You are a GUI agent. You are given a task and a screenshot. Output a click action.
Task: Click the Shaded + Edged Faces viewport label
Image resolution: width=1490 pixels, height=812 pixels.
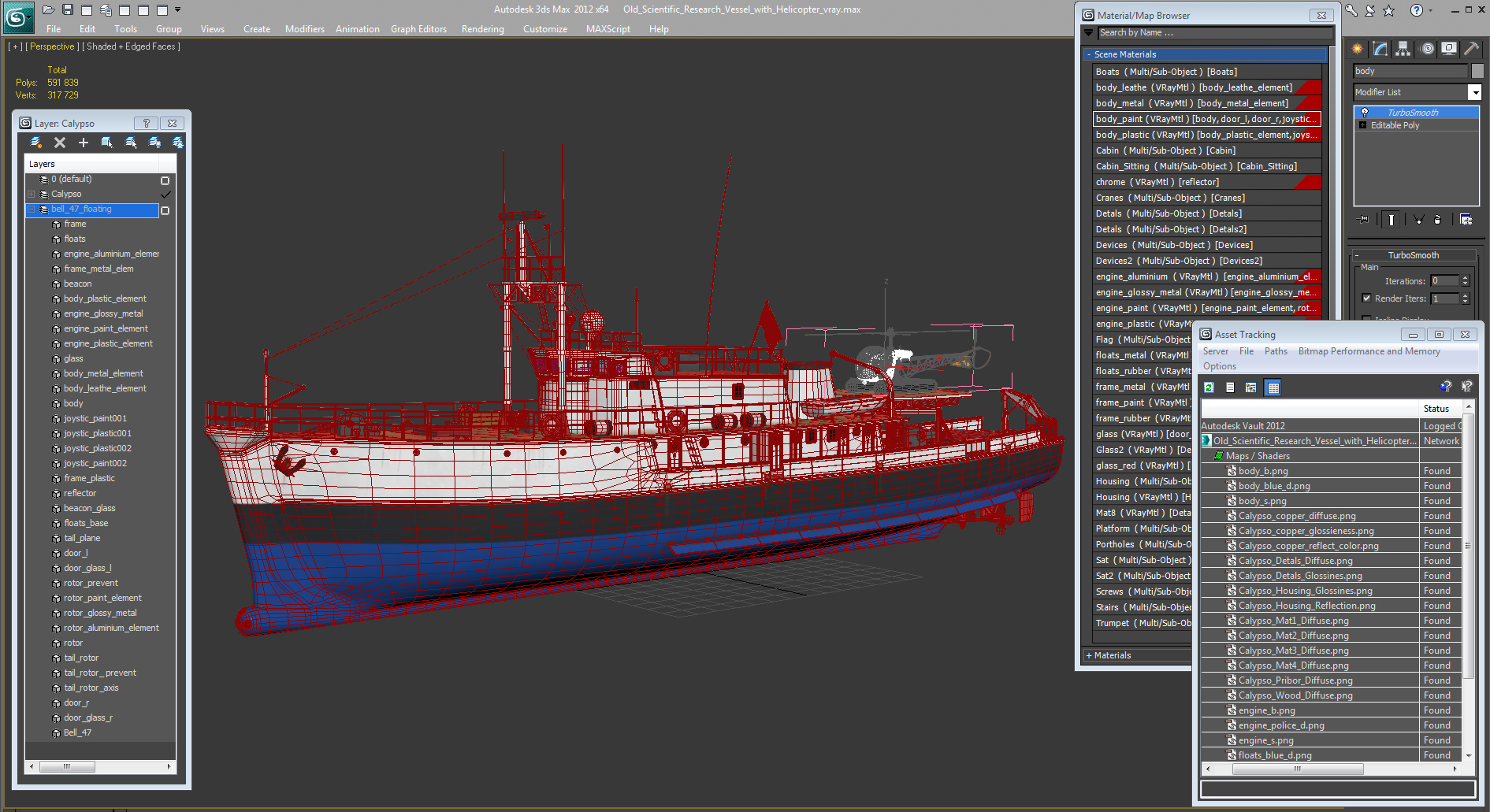(131, 46)
